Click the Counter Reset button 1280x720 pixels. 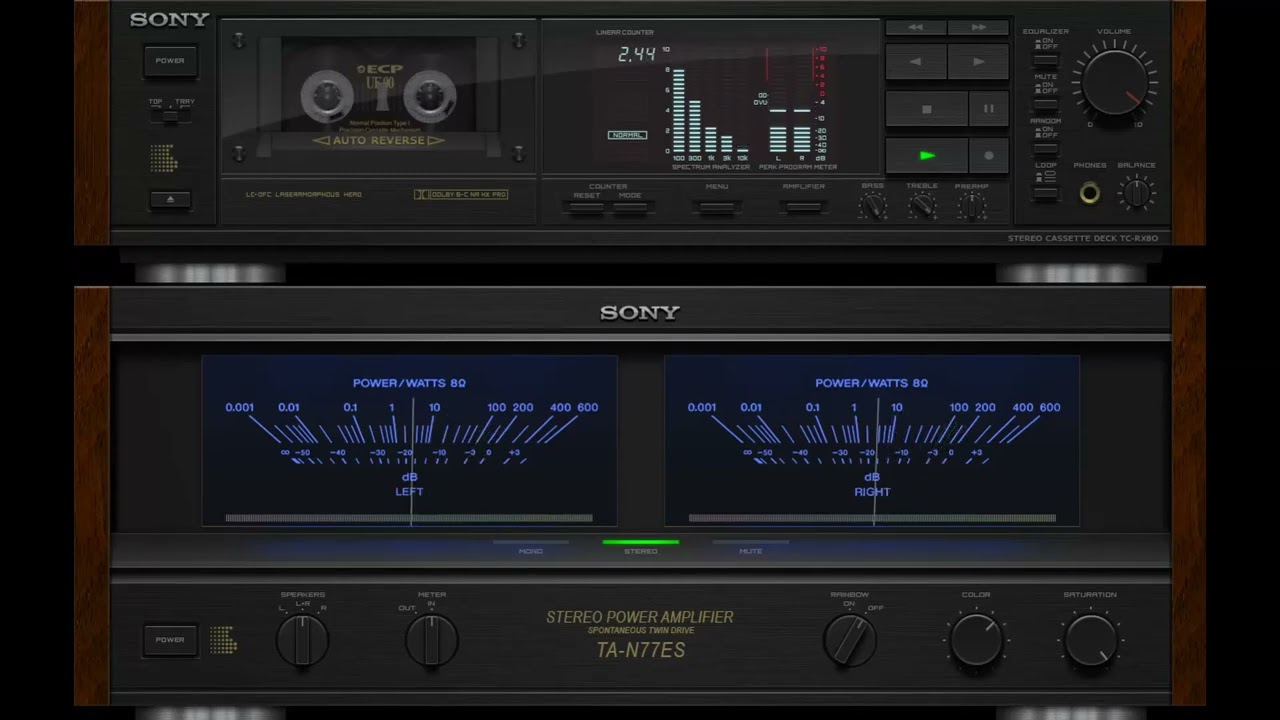tap(587, 208)
